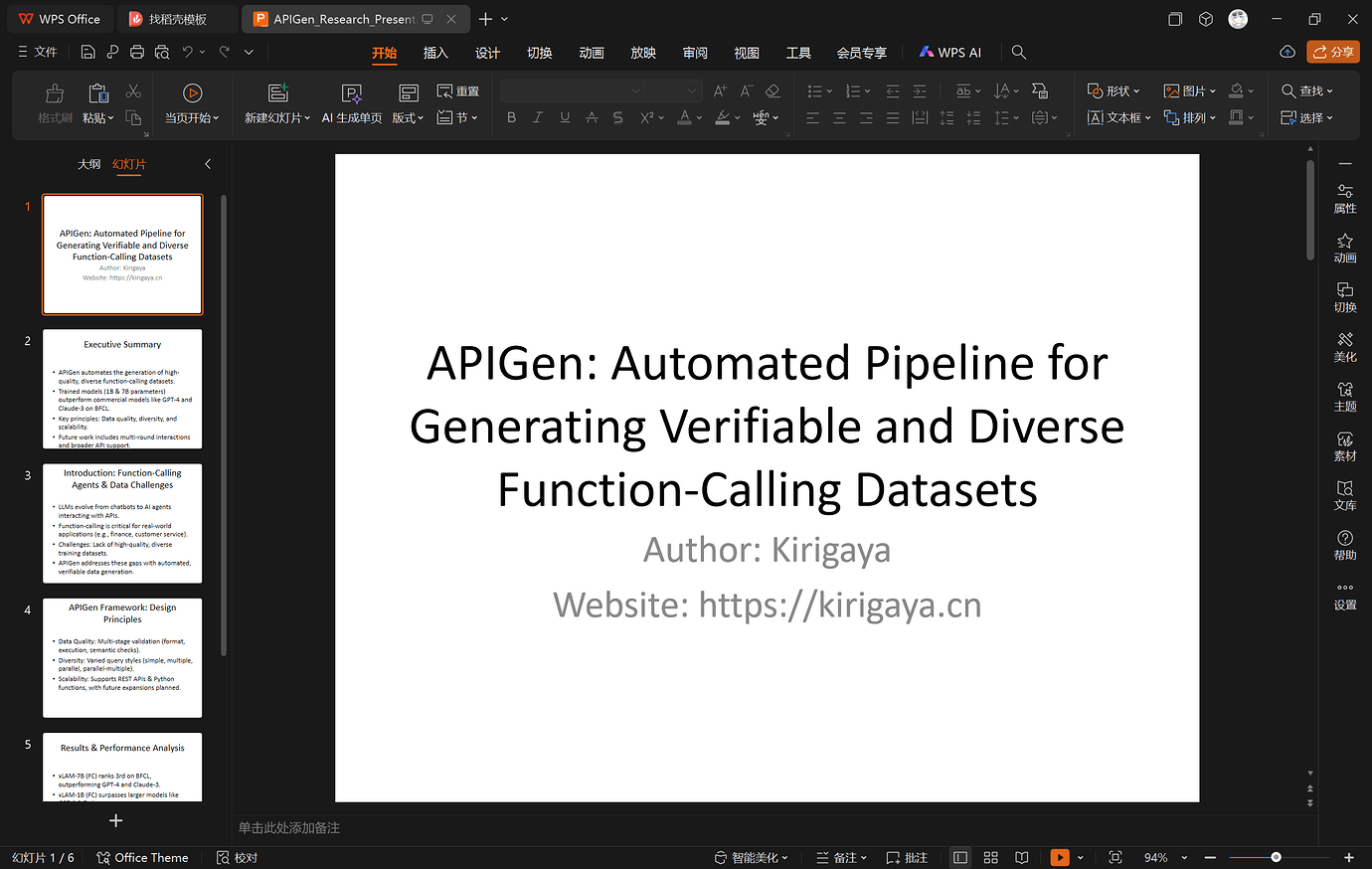
Task: Click AI generate single page icon
Action: click(351, 93)
